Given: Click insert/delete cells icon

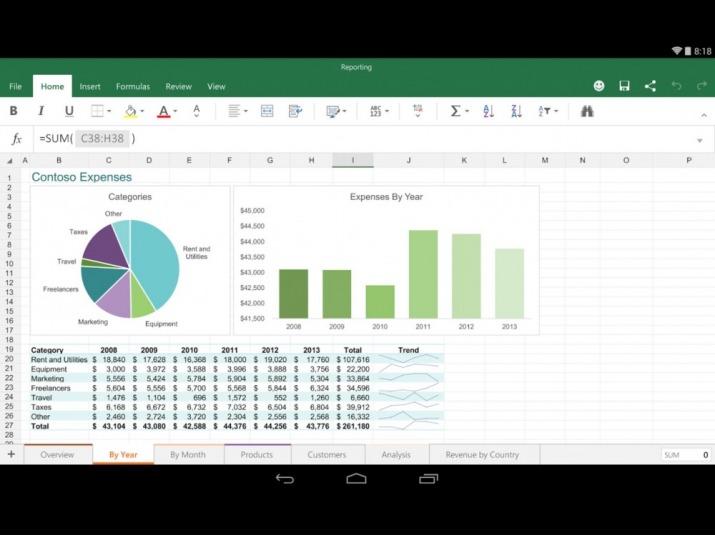Looking at the screenshot, I should click(418, 111).
